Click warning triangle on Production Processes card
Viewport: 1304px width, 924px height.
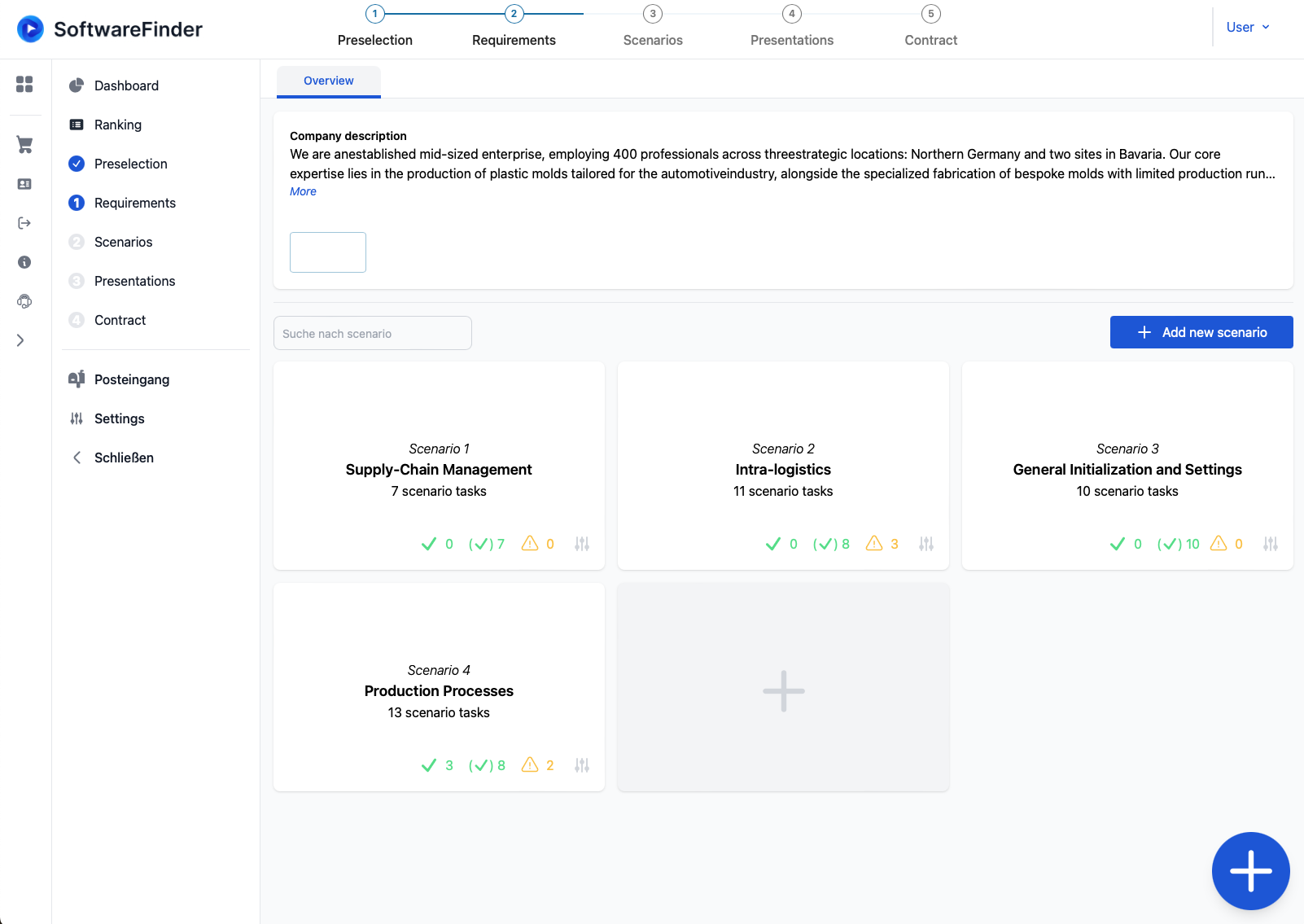530,764
